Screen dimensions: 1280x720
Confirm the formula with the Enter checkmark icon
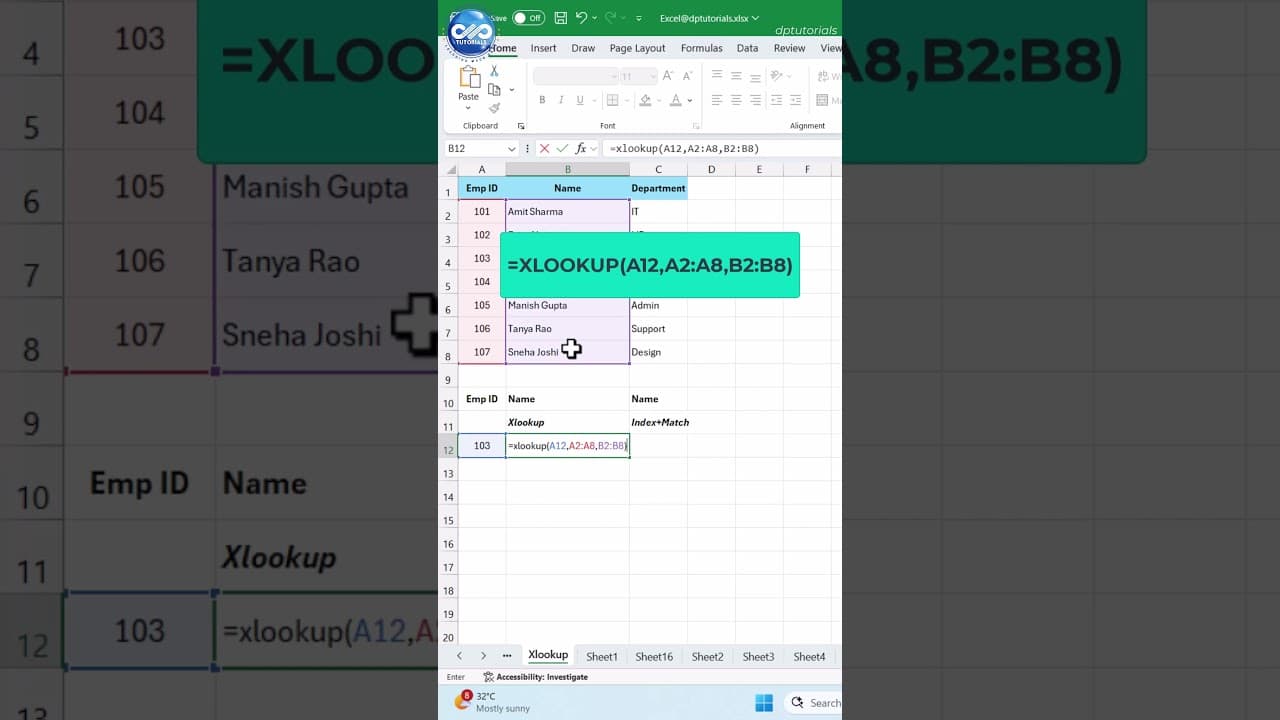click(x=562, y=148)
